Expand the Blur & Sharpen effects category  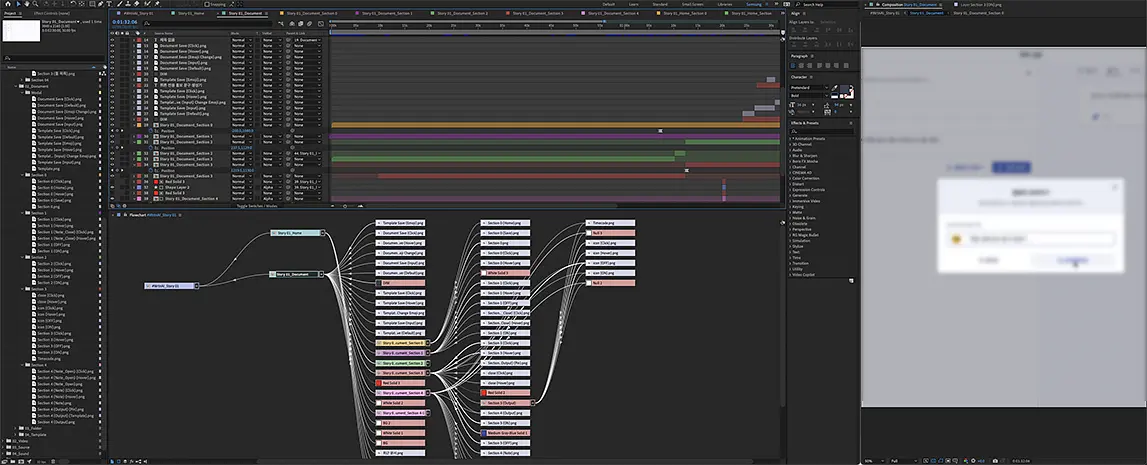[x=806, y=155]
